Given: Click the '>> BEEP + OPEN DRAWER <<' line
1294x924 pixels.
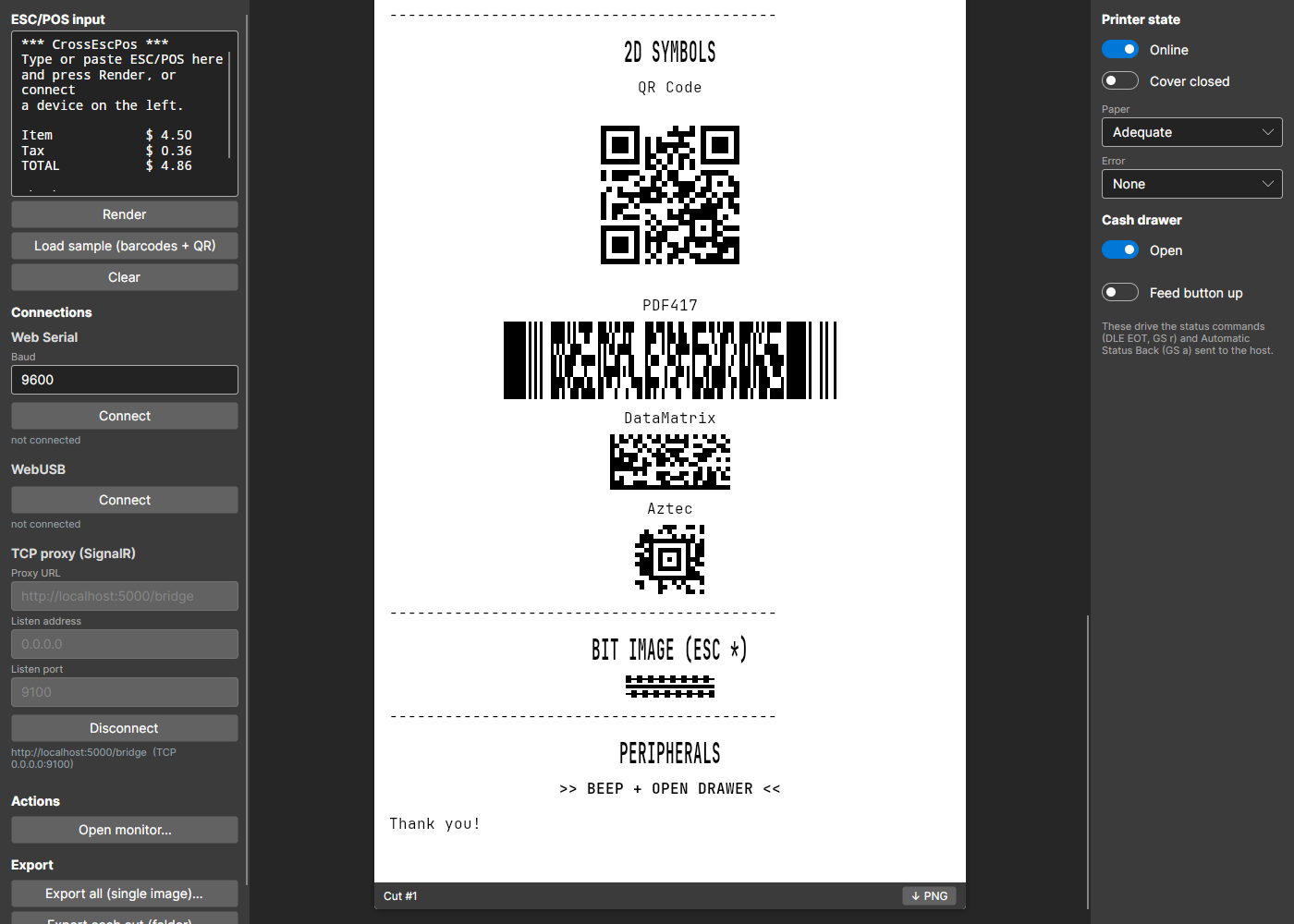Looking at the screenshot, I should (670, 789).
